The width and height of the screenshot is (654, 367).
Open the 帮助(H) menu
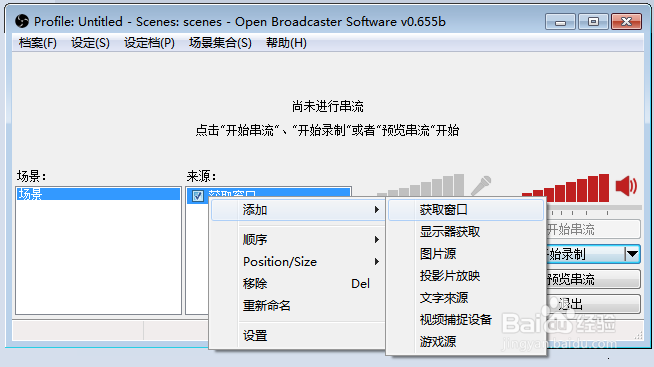[x=286, y=43]
